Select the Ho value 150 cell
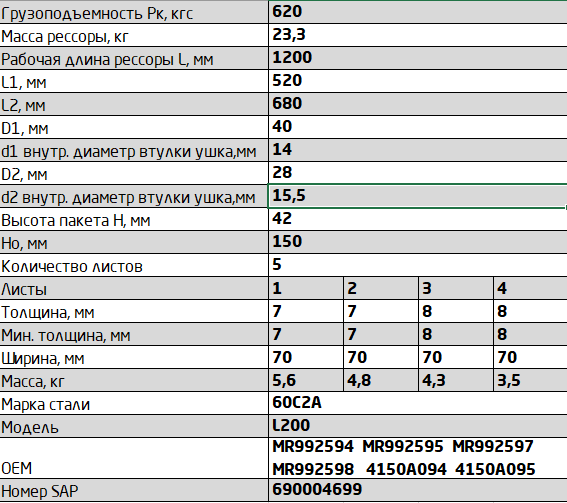567x503 pixels. [418, 242]
